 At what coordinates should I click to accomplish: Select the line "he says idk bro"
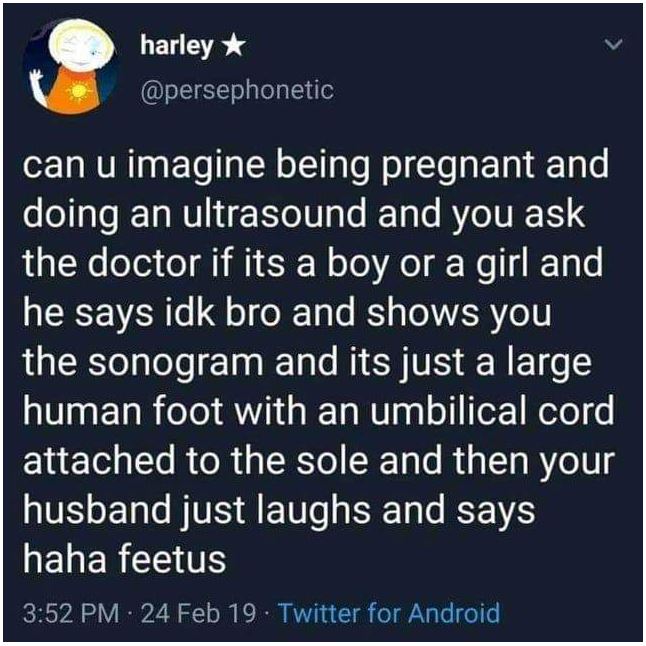[x=287, y=314]
